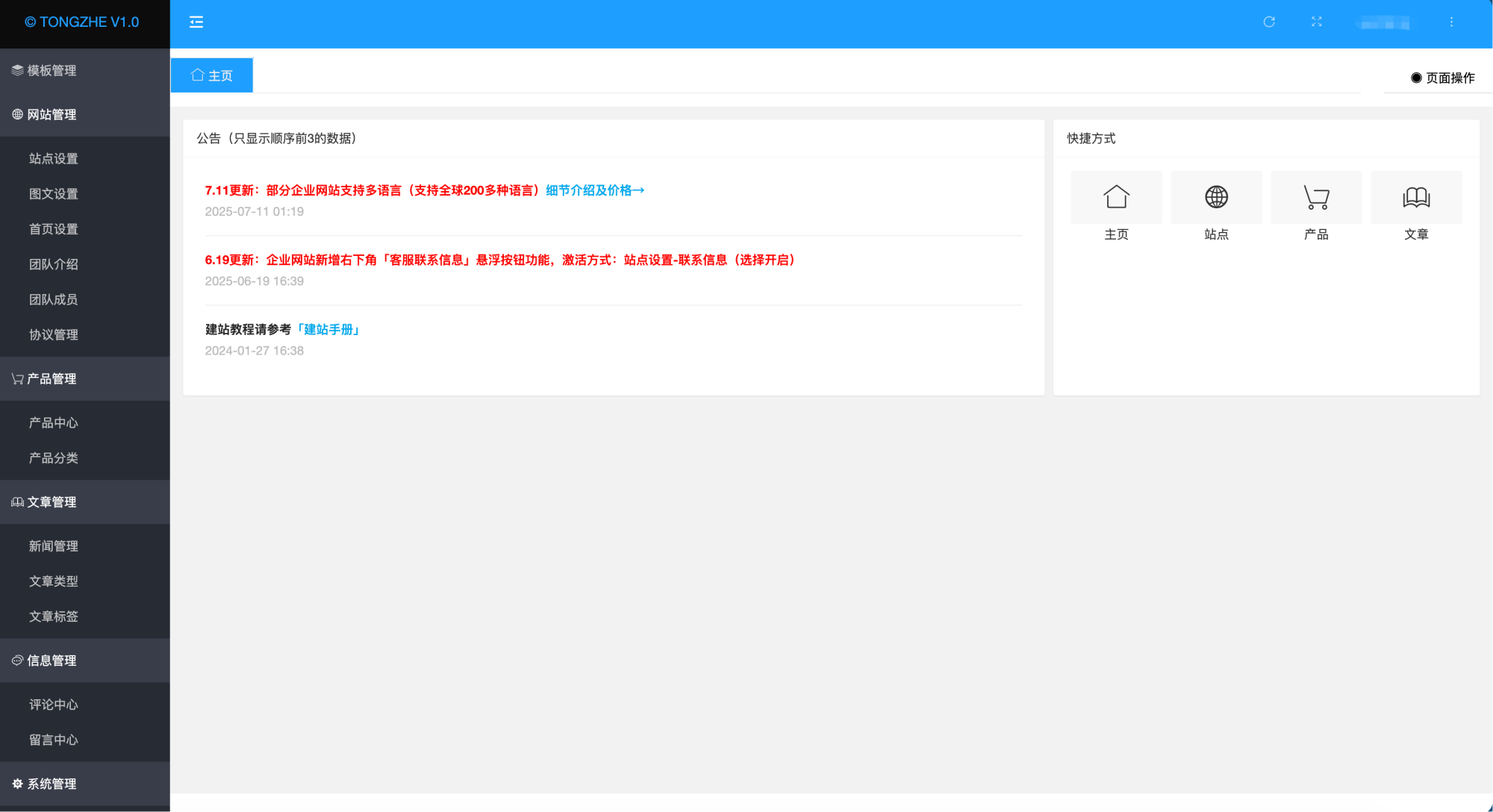The height and width of the screenshot is (812, 1493).
Task: Expand the 系统管理 menu group
Action: point(85,784)
